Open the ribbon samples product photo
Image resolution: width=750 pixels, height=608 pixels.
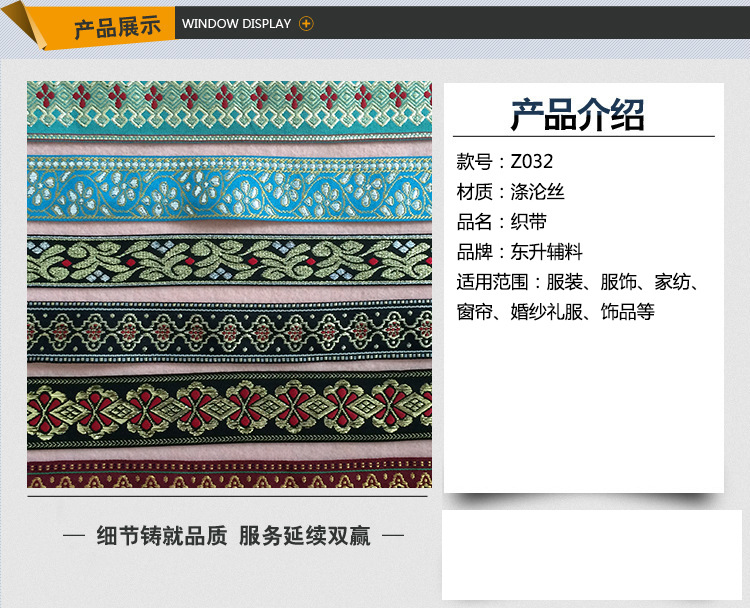point(229,285)
